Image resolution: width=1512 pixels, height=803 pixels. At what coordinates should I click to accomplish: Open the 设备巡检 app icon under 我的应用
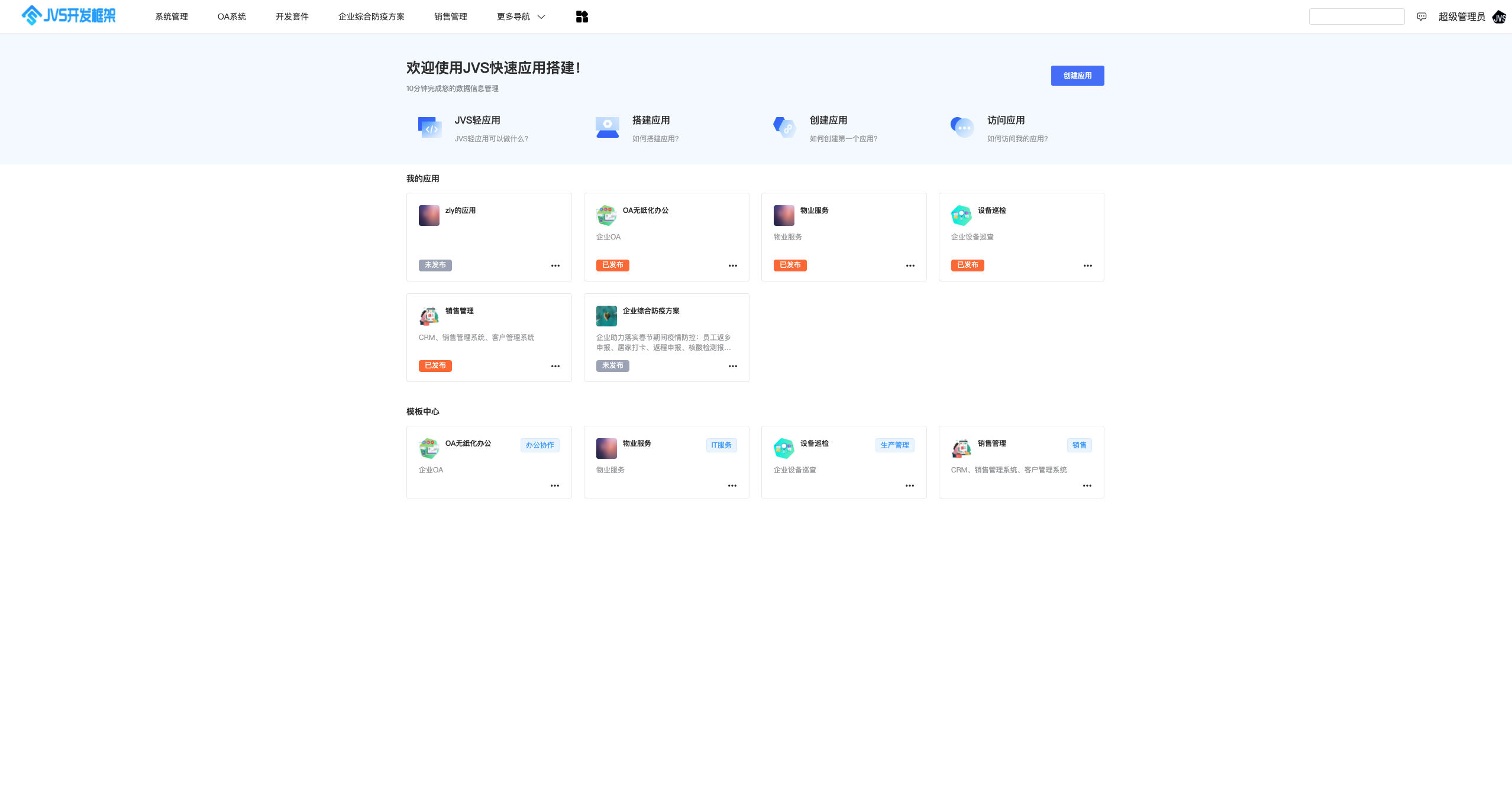(961, 215)
